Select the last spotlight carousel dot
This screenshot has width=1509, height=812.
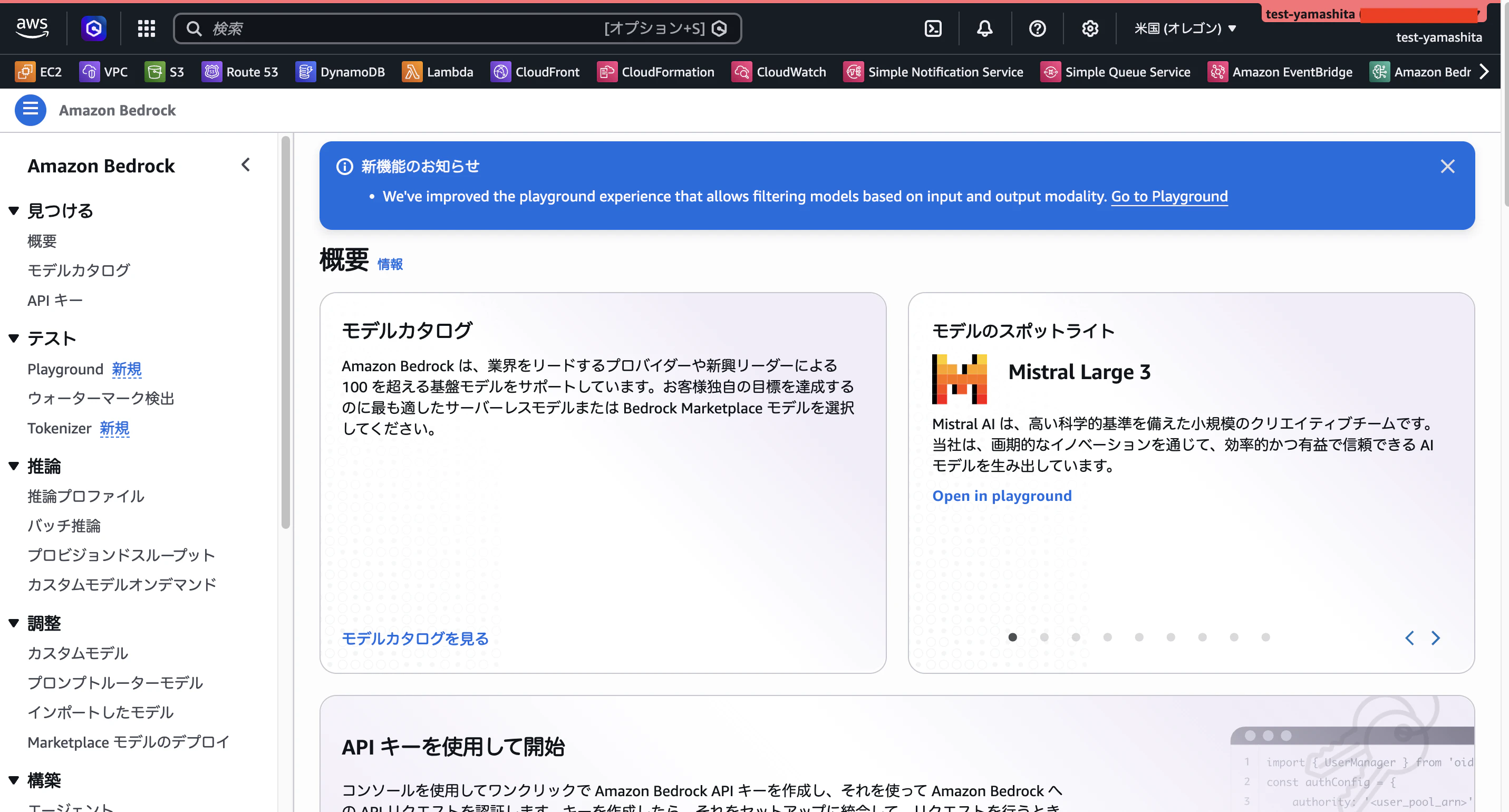tap(1265, 637)
